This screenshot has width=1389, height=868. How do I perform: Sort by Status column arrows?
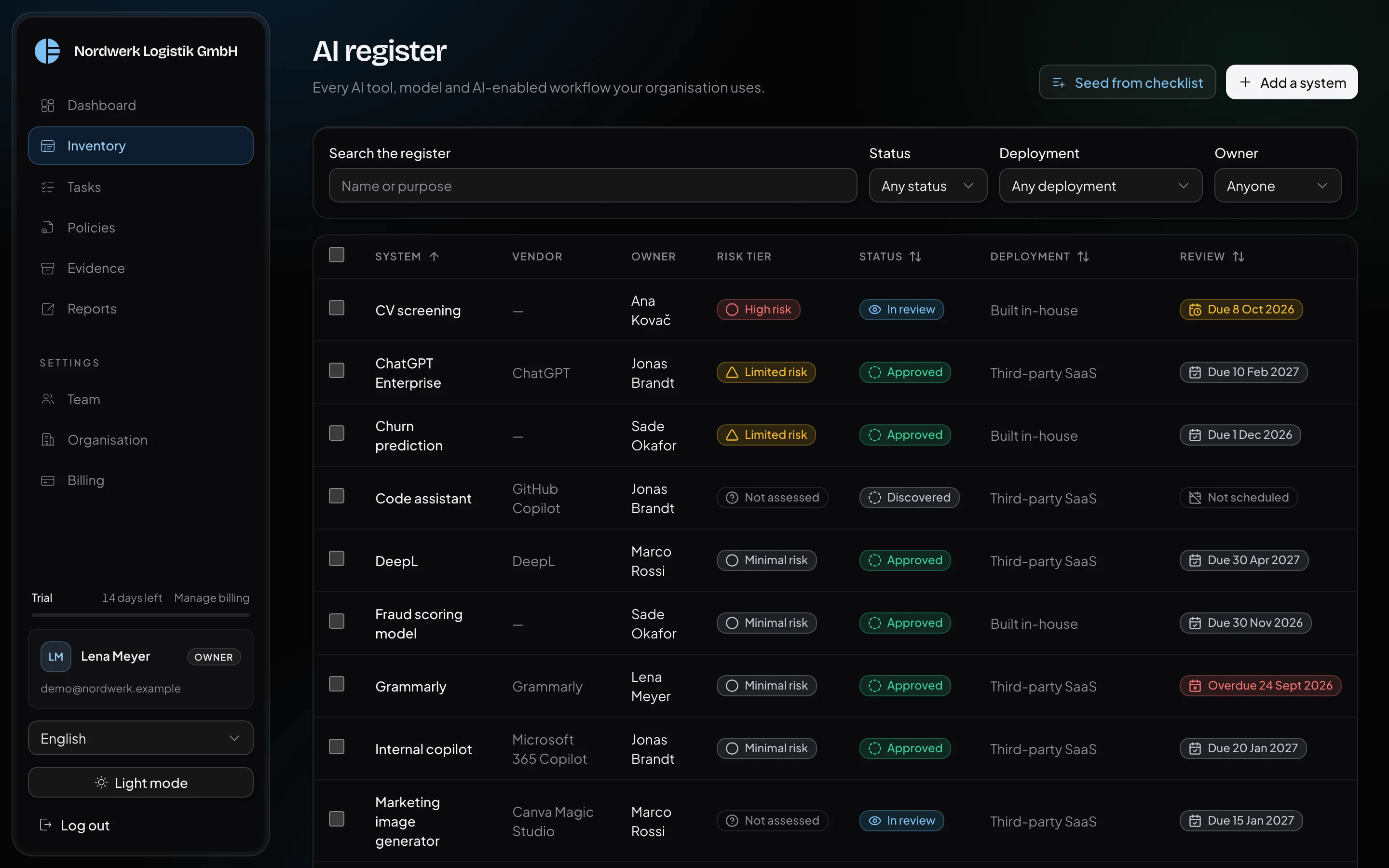coord(915,257)
